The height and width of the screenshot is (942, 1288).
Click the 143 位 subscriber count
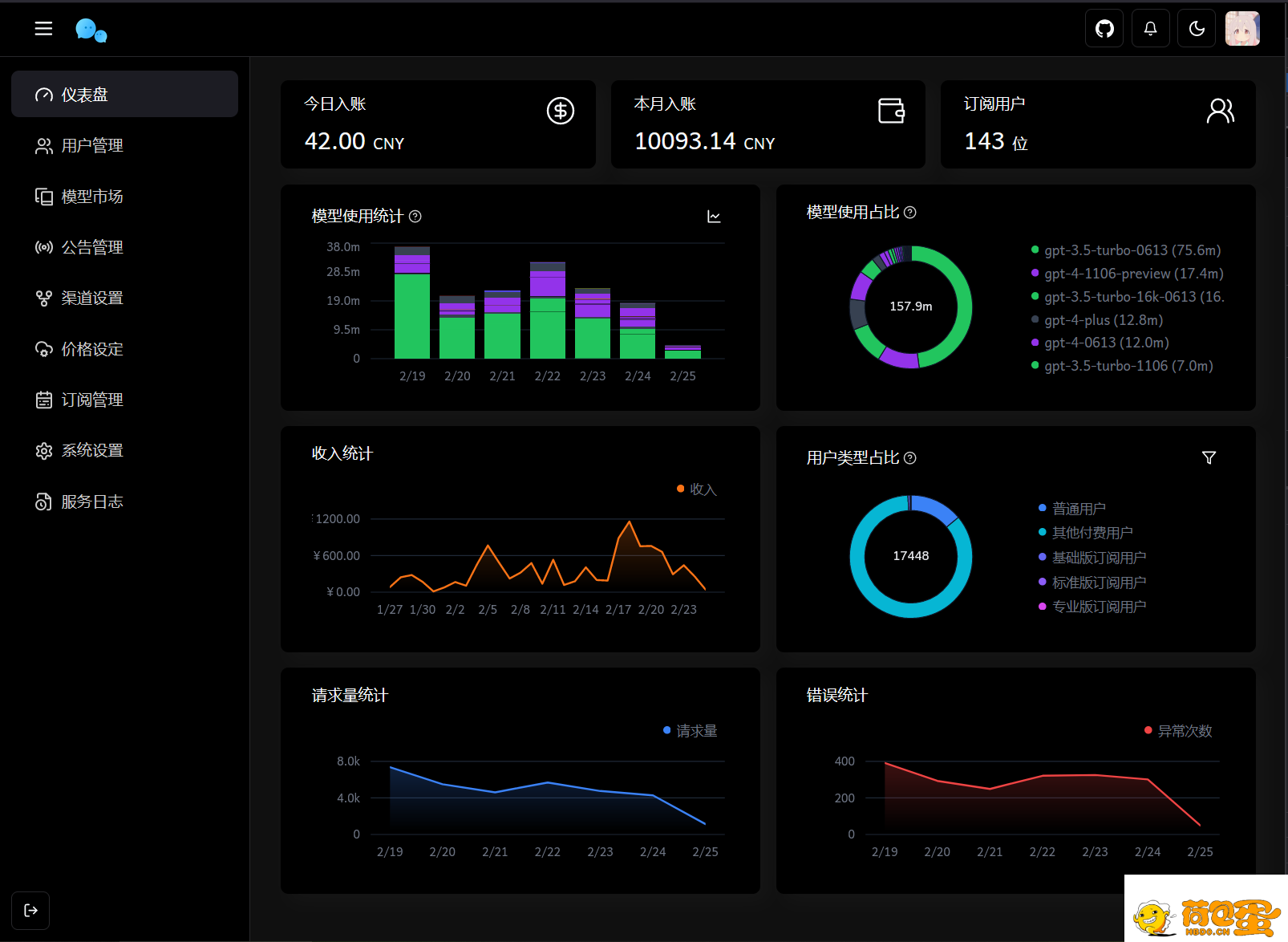coord(996,142)
